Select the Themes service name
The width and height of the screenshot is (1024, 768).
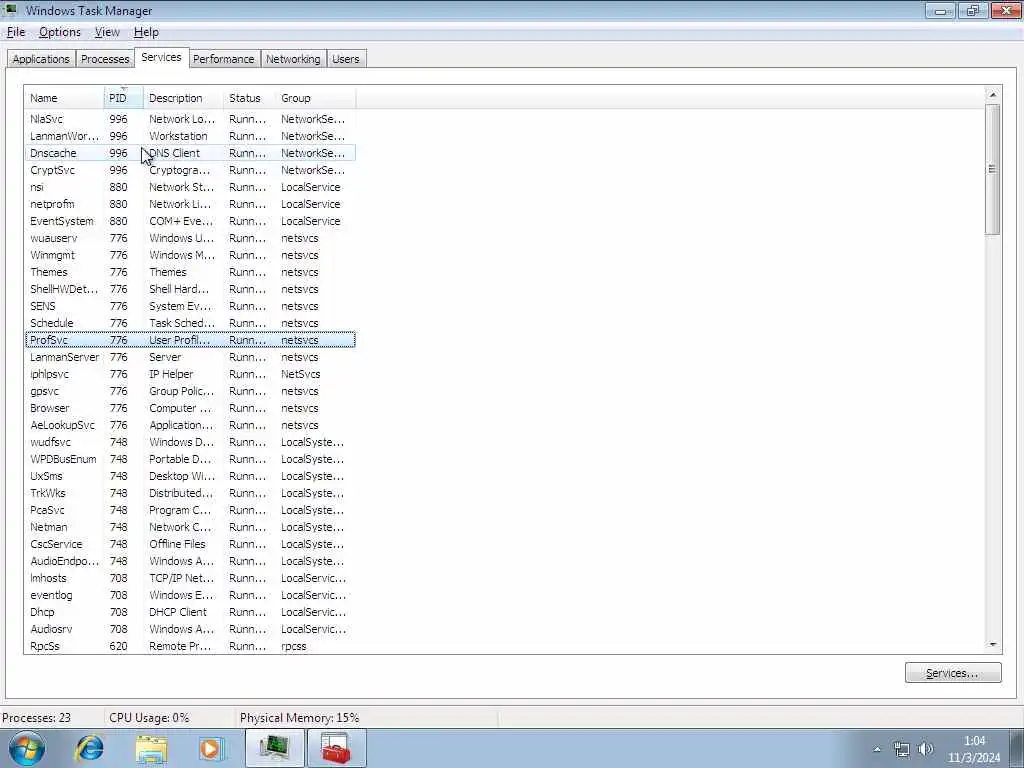[48, 272]
